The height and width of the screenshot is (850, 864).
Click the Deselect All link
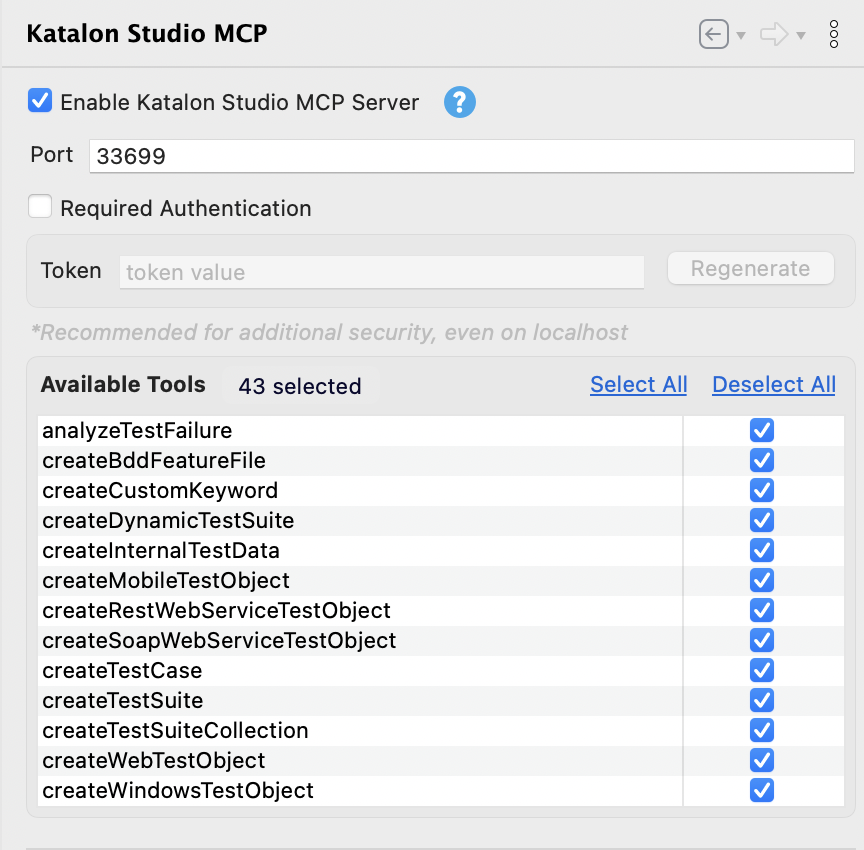pyautogui.click(x=773, y=384)
